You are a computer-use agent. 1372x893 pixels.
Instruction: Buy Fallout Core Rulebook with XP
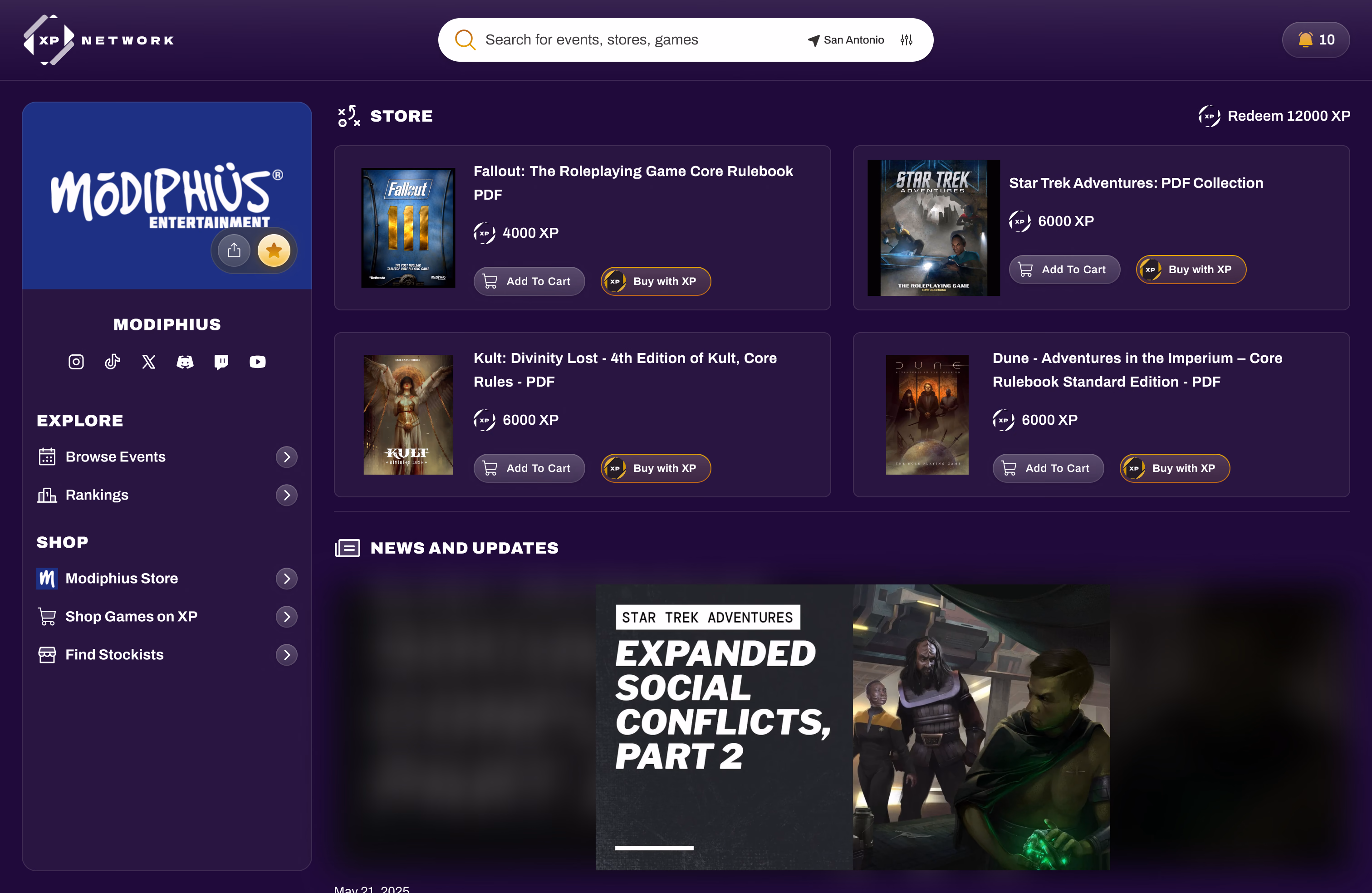point(656,281)
